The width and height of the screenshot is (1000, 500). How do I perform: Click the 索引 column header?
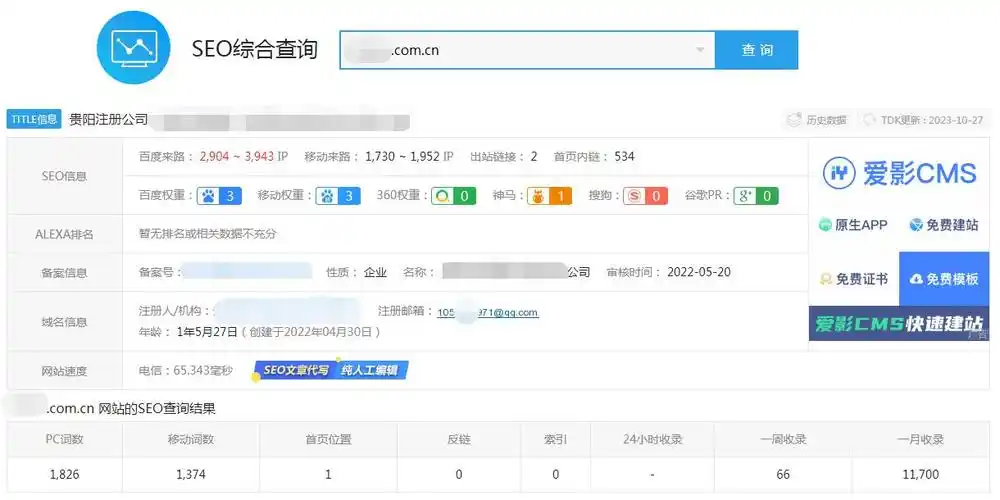tap(555, 439)
